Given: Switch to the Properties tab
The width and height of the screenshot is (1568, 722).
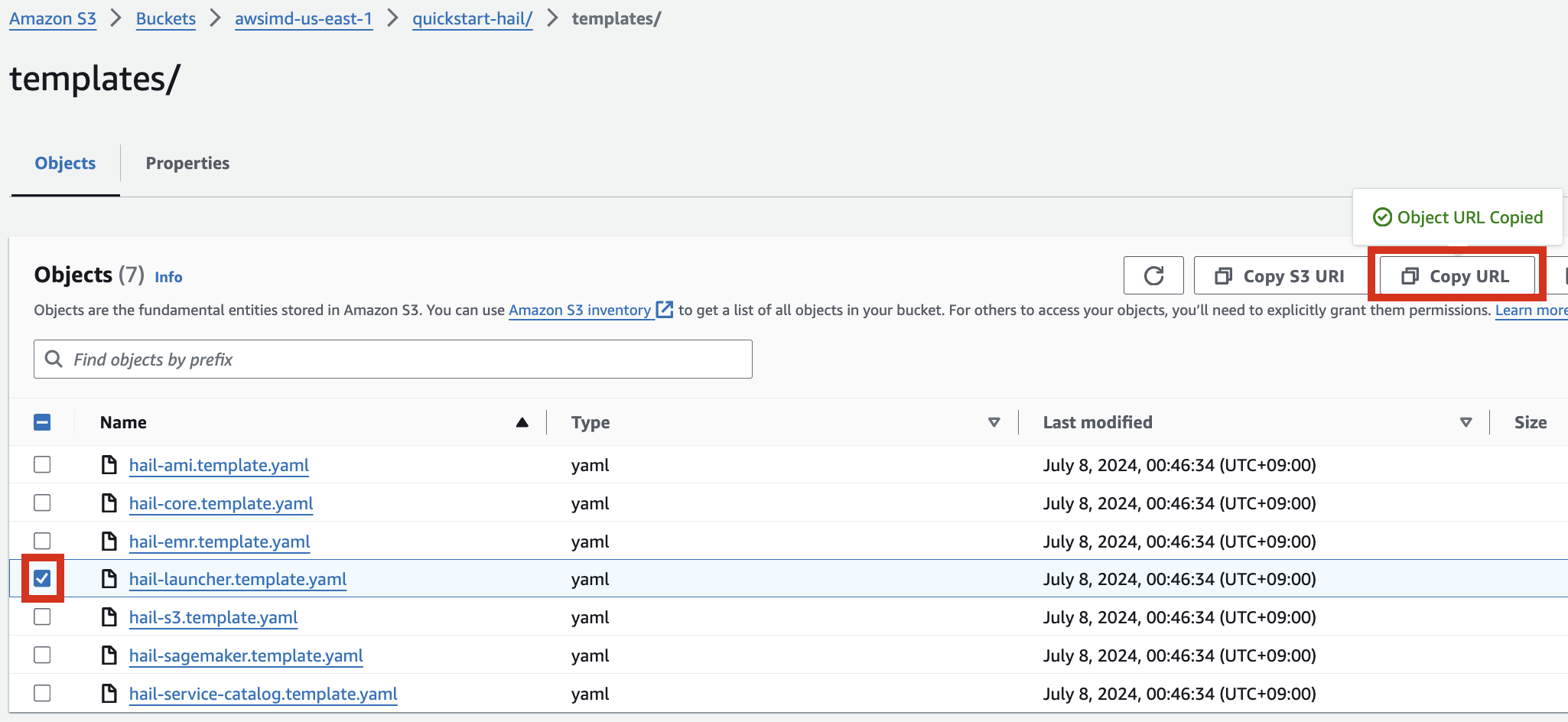Looking at the screenshot, I should (x=187, y=163).
